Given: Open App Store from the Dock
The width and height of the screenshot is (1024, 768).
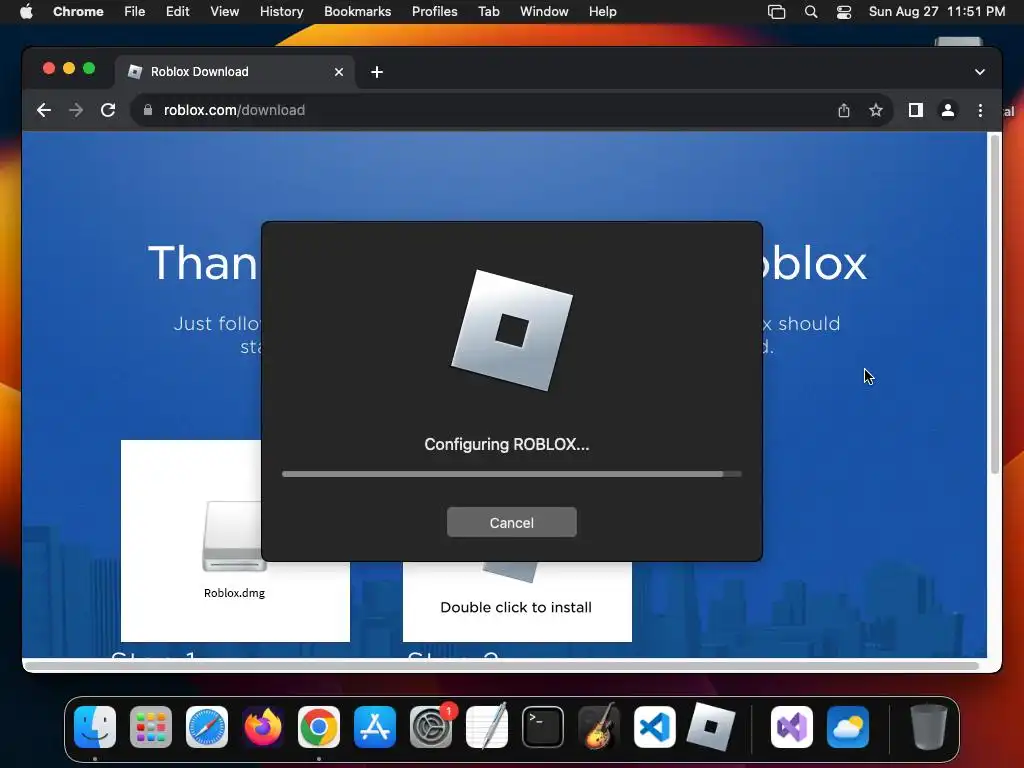Looking at the screenshot, I should click(375, 727).
